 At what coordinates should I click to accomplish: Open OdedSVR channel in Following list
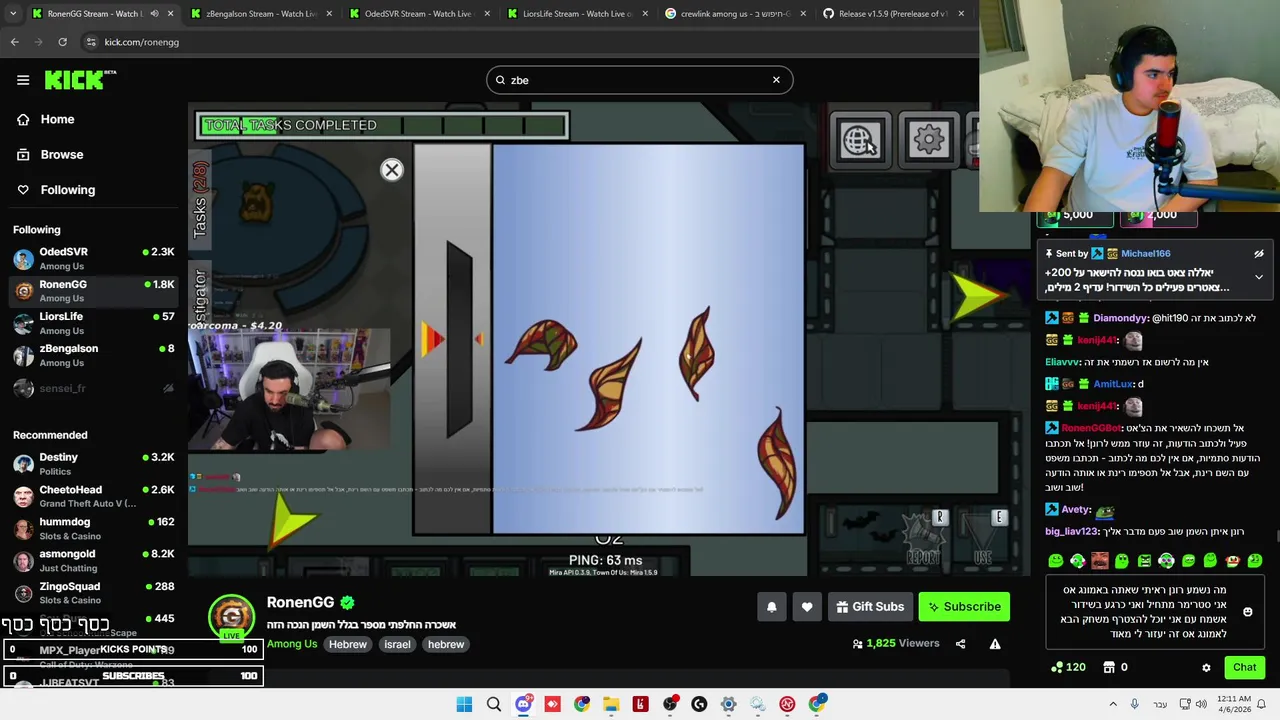tap(94, 259)
